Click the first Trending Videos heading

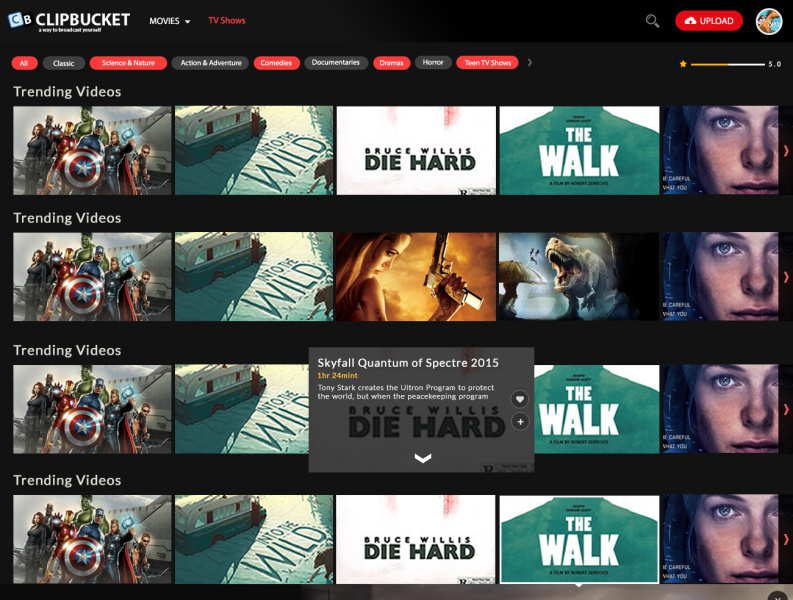click(x=67, y=92)
